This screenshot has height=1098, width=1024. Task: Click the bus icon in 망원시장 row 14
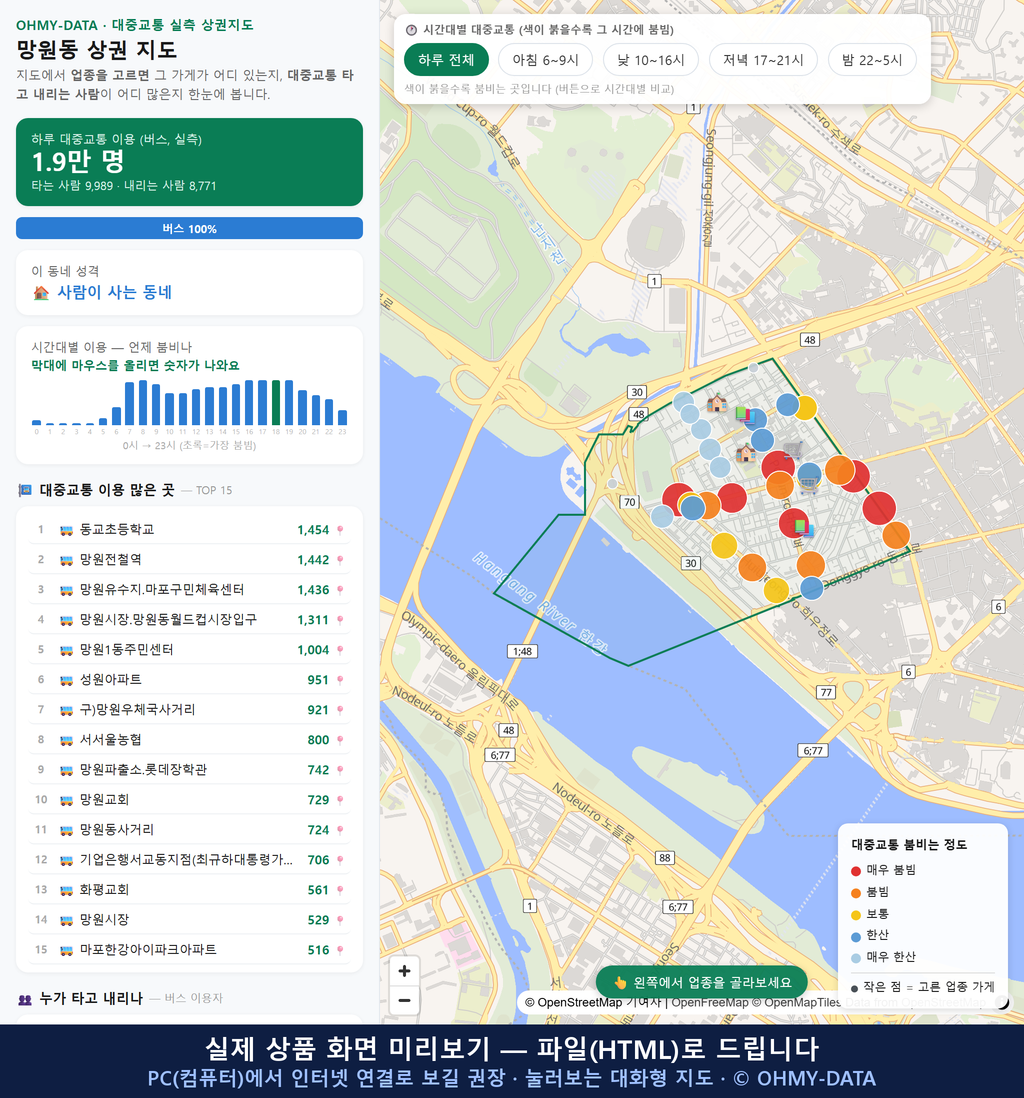67,920
